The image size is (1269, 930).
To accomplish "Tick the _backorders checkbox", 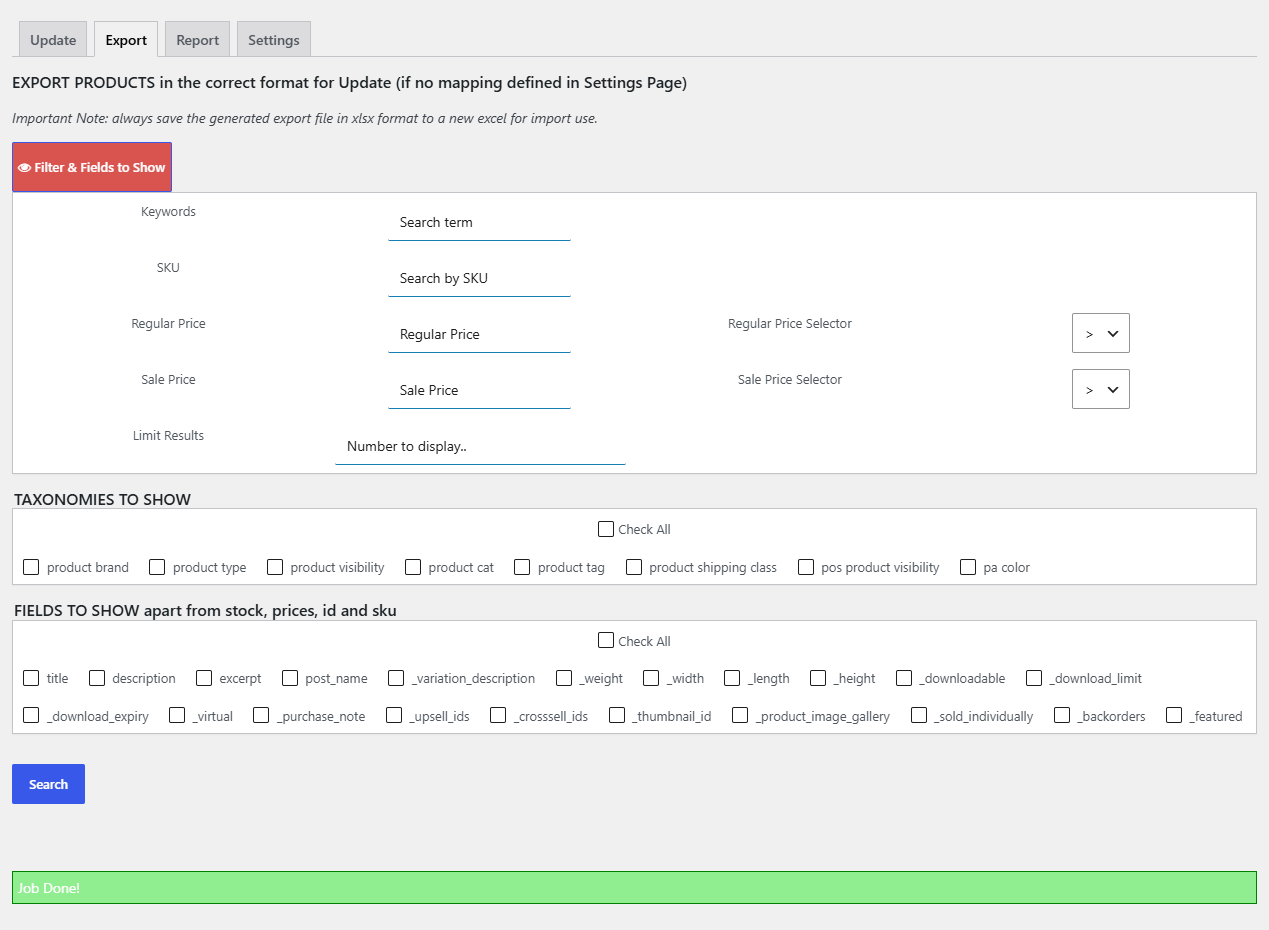I will [1062, 715].
